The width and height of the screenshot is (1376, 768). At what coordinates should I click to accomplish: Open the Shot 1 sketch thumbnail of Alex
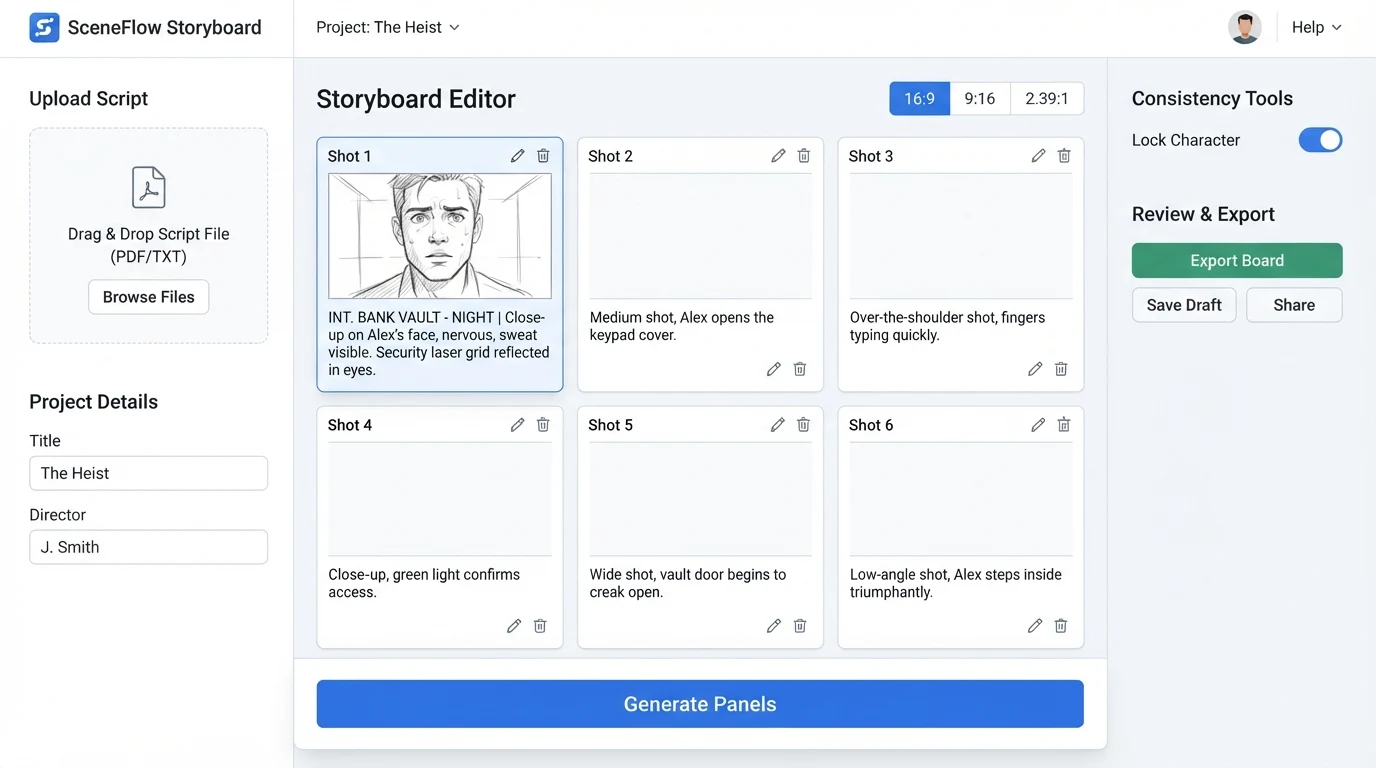[x=440, y=236]
